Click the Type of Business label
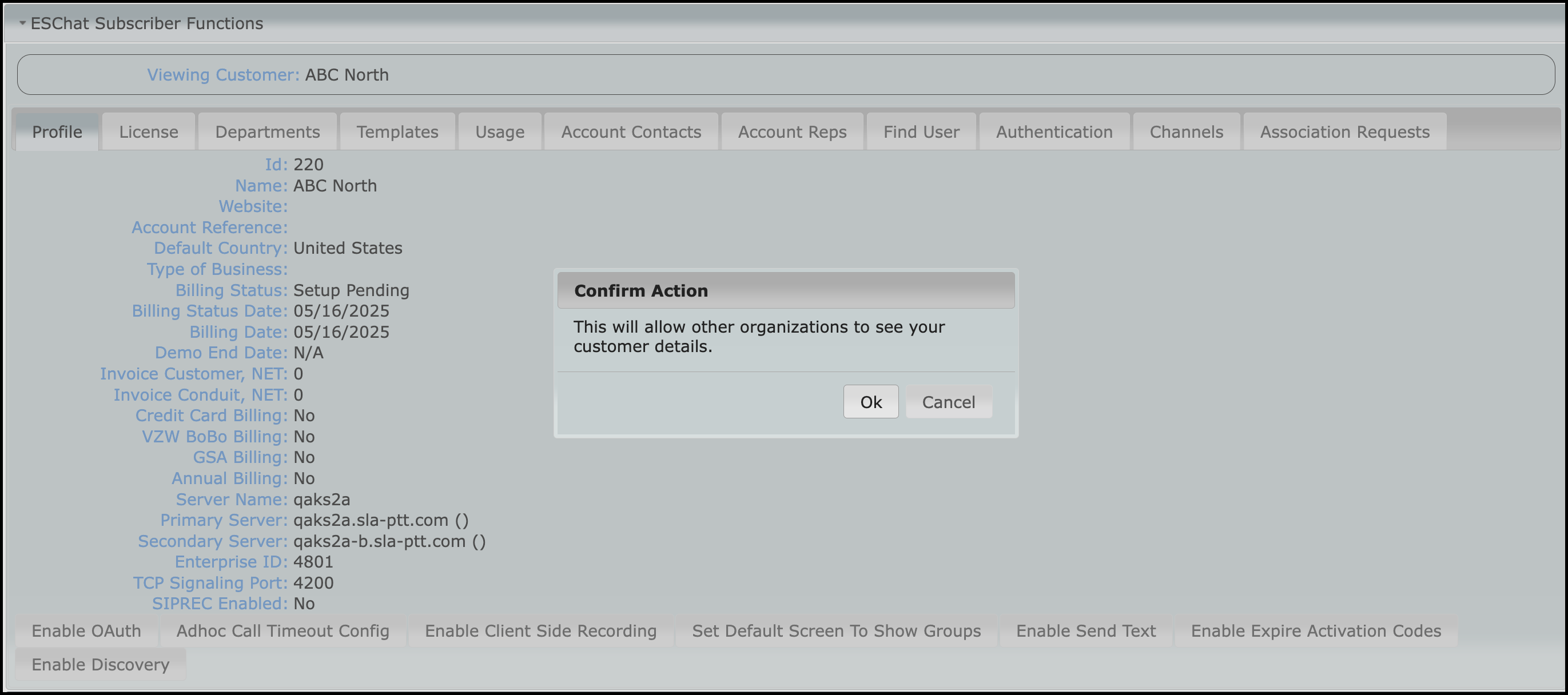Image resolution: width=1568 pixels, height=695 pixels. pos(217,269)
